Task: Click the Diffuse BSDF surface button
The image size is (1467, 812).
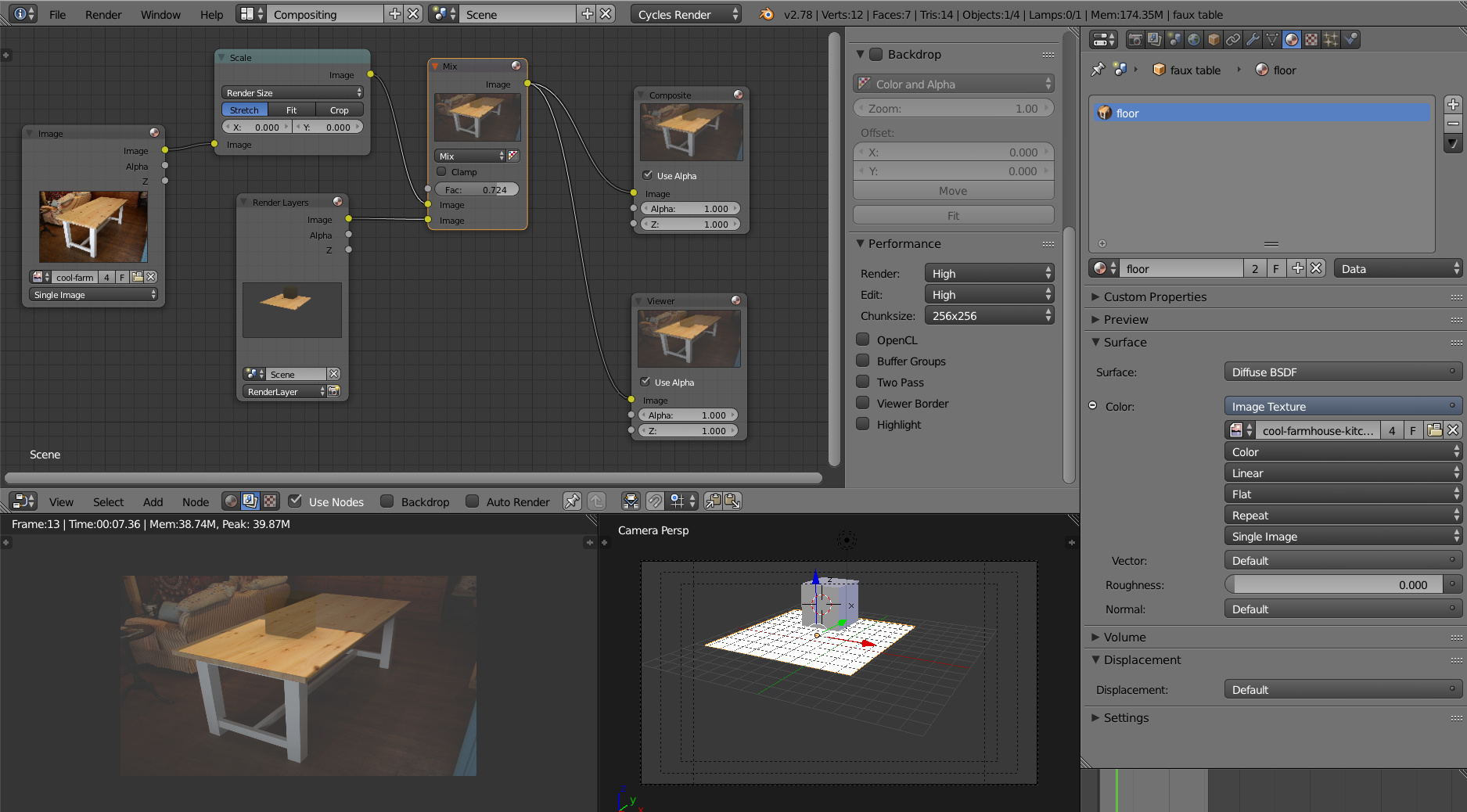Action: click(1342, 372)
